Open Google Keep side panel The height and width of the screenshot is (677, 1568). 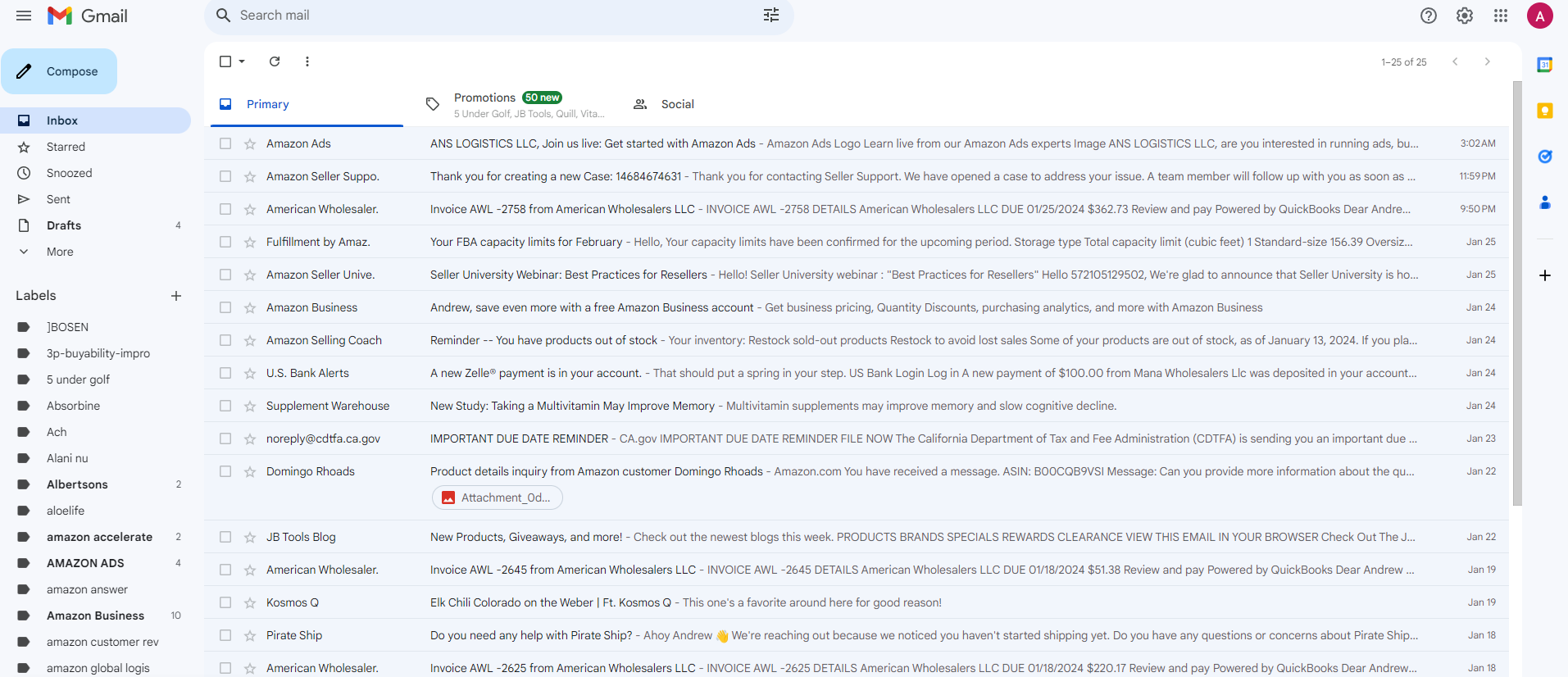pyautogui.click(x=1545, y=111)
